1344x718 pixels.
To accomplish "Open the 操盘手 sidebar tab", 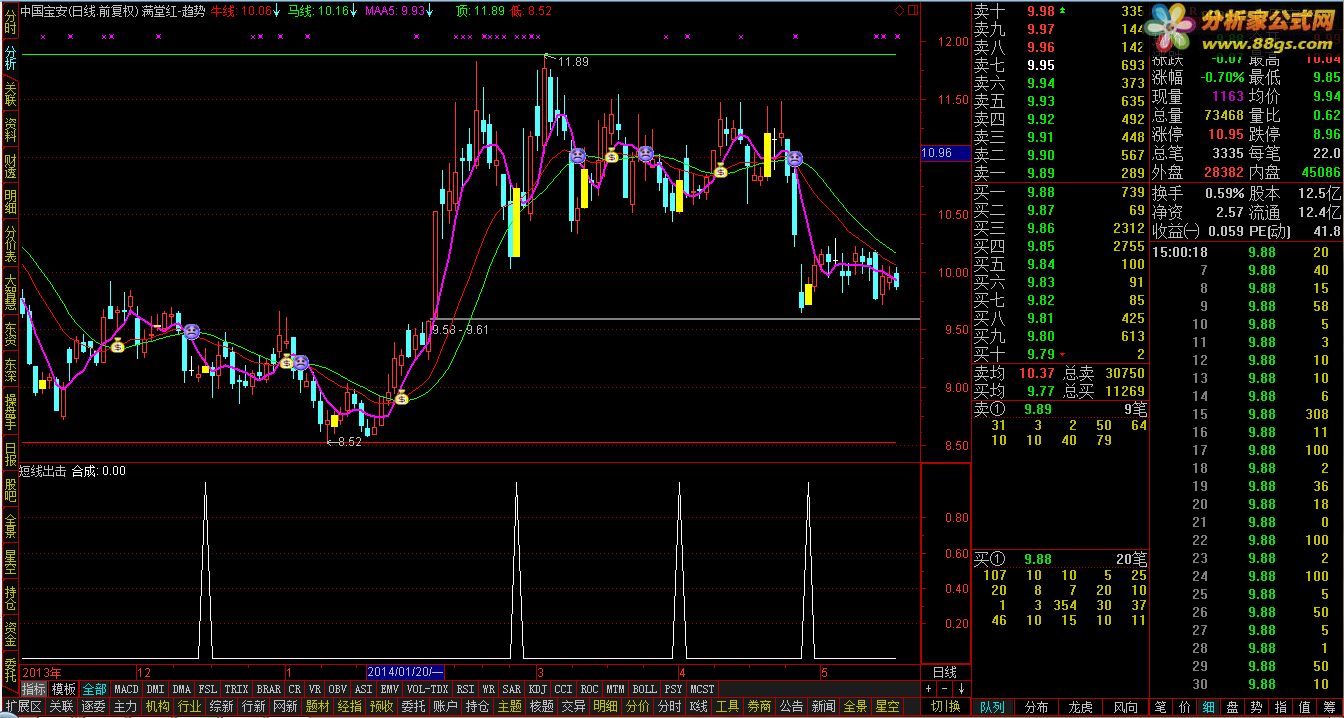I will [10, 411].
